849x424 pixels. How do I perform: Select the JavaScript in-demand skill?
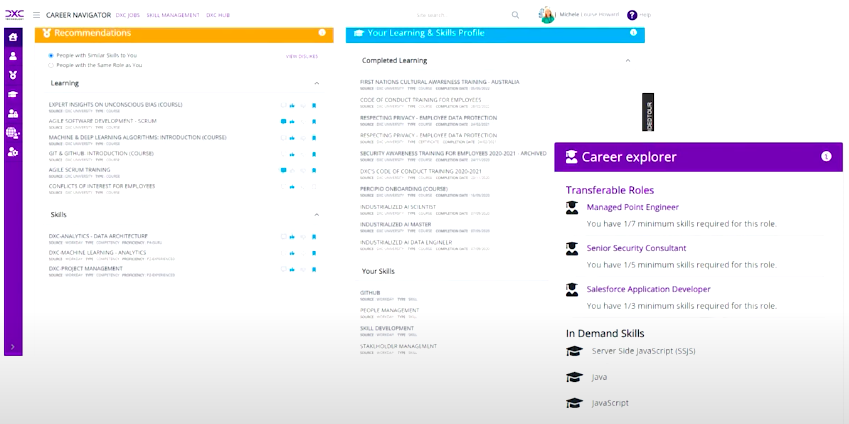pos(610,403)
